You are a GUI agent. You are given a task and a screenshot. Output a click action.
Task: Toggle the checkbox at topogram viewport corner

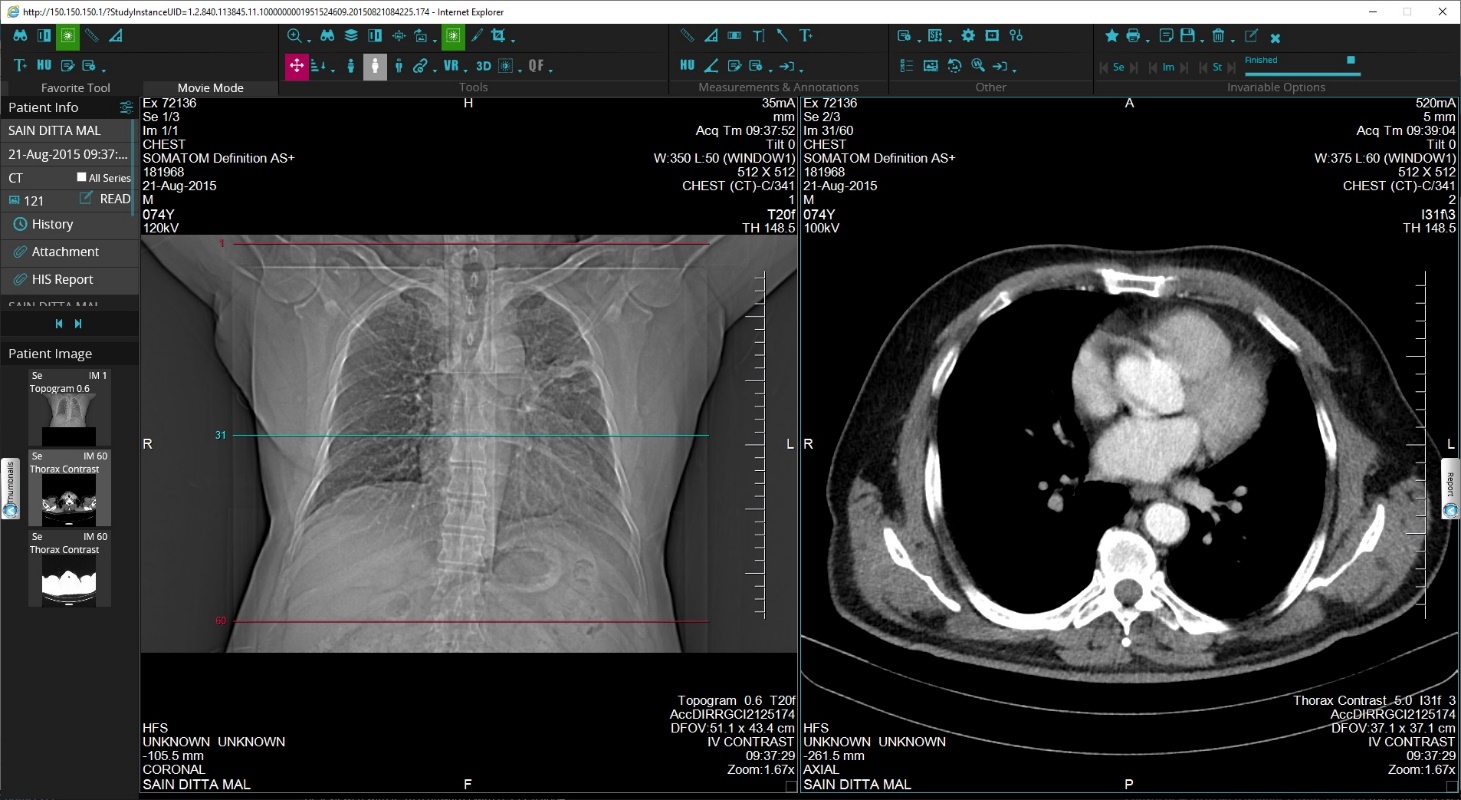[791, 787]
